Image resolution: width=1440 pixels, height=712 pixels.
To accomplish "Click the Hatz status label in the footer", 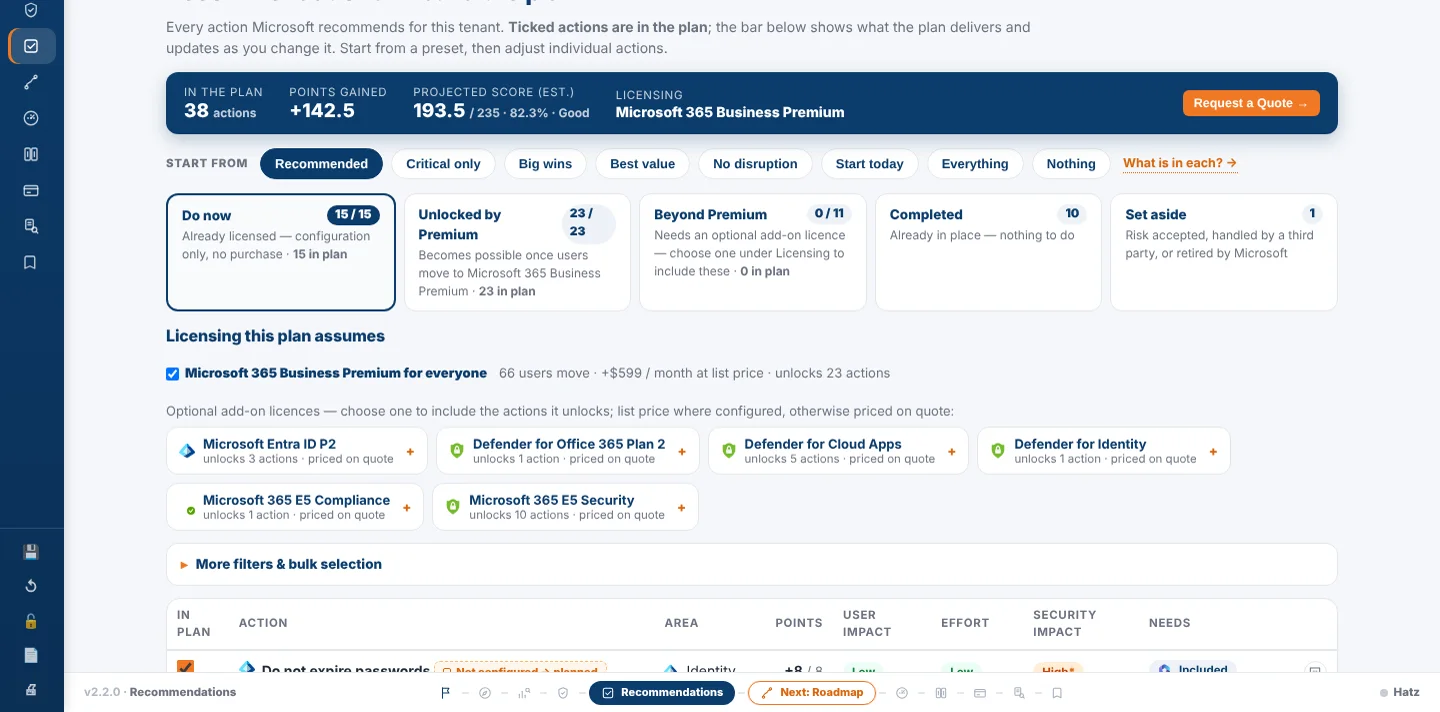I will coord(1400,692).
